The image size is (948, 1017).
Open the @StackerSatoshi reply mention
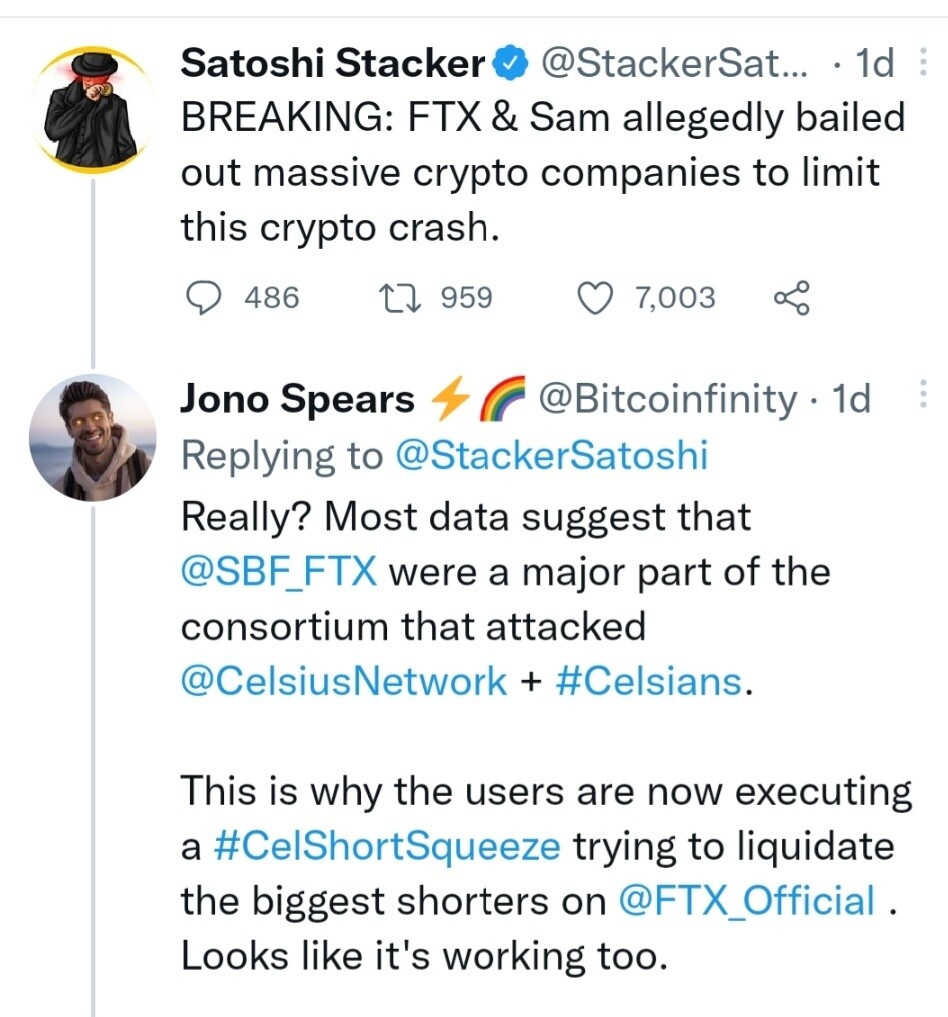click(551, 455)
